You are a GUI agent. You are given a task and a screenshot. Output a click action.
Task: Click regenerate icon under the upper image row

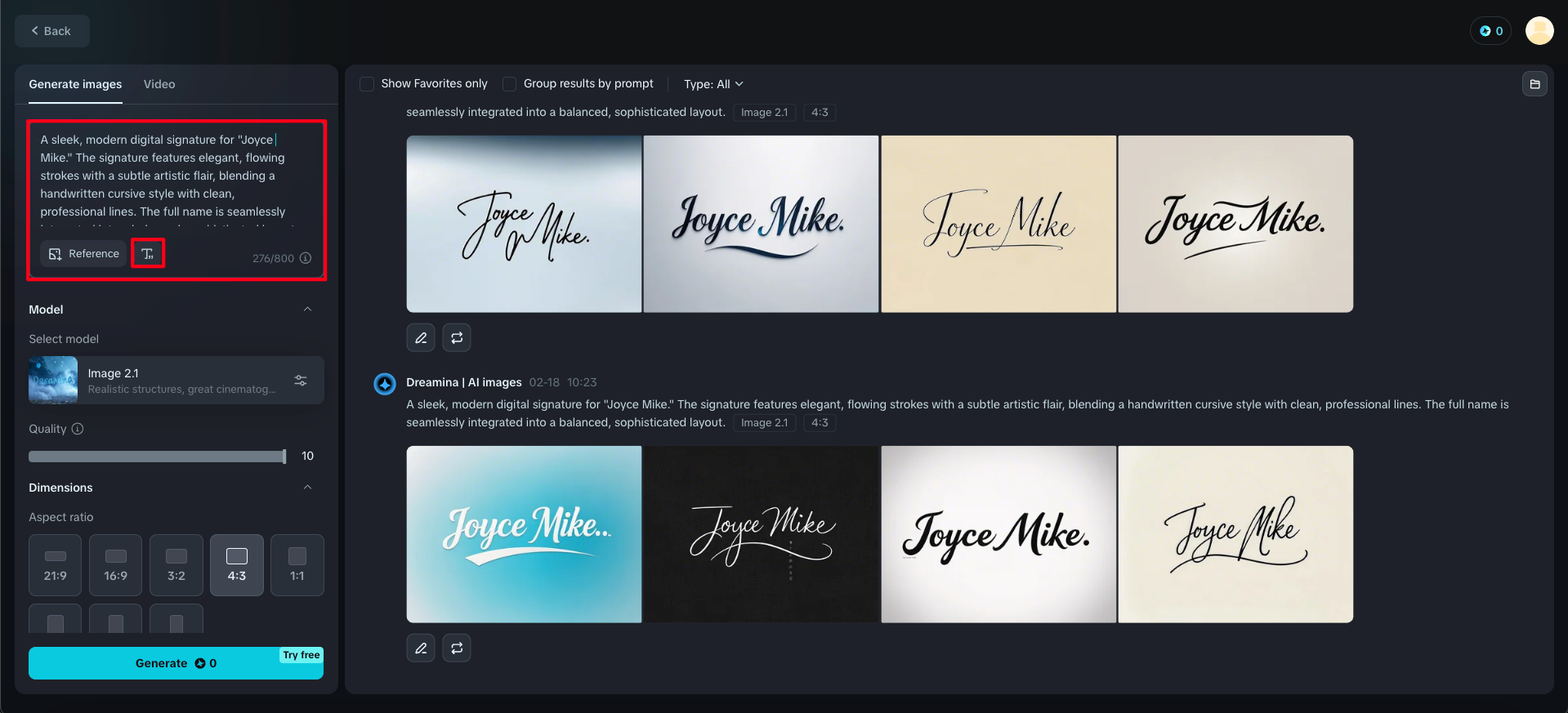(x=457, y=338)
